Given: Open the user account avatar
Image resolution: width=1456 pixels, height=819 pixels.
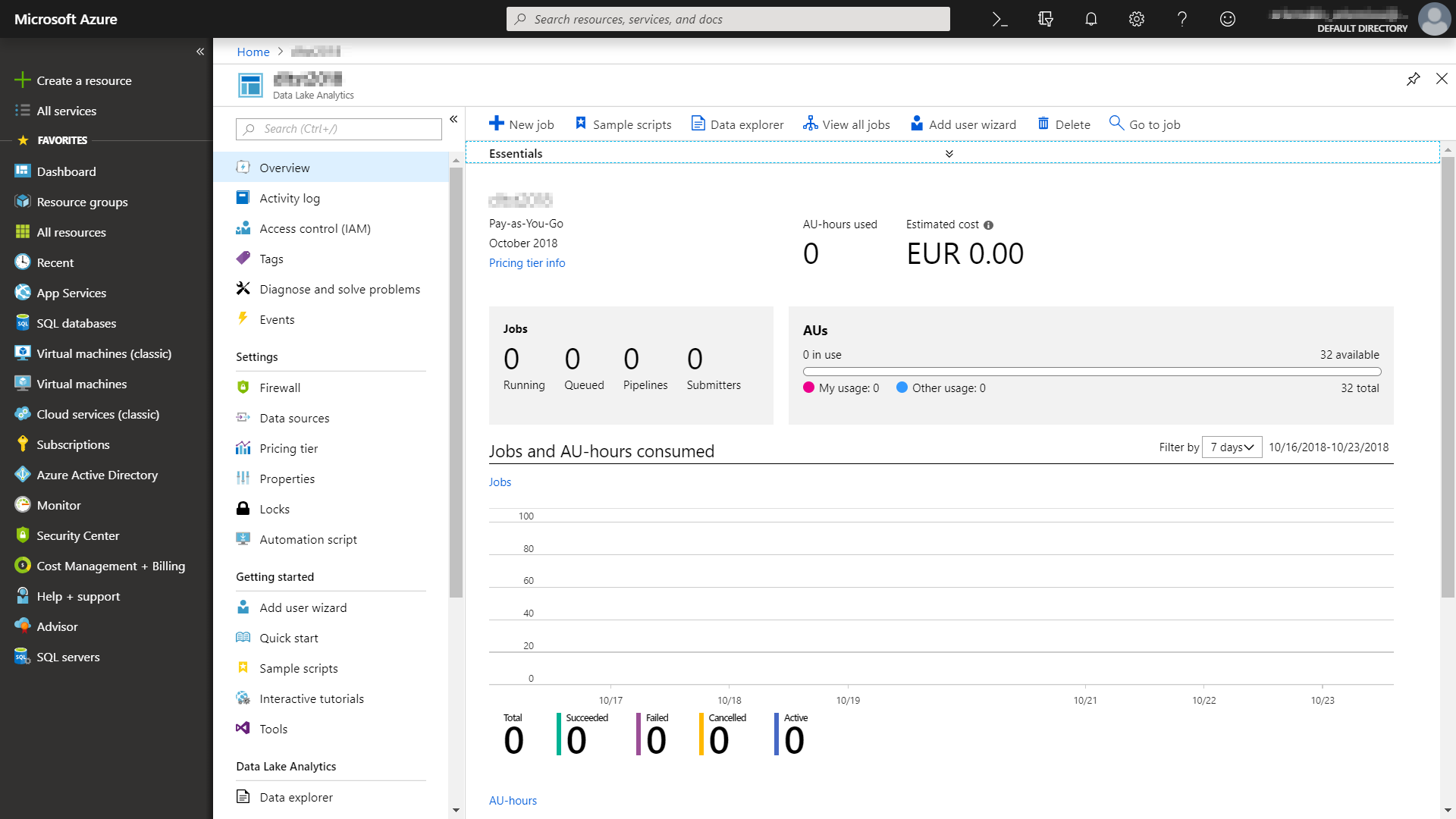Looking at the screenshot, I should [1434, 19].
